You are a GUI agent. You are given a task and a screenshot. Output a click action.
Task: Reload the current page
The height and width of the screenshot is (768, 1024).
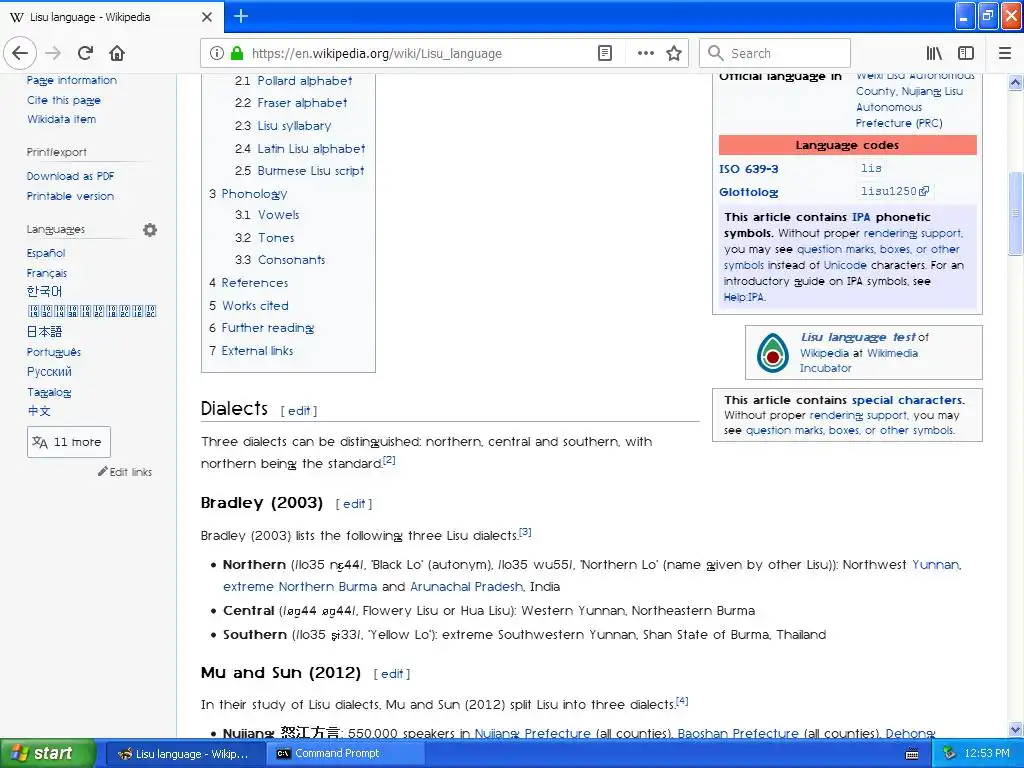tap(85, 53)
